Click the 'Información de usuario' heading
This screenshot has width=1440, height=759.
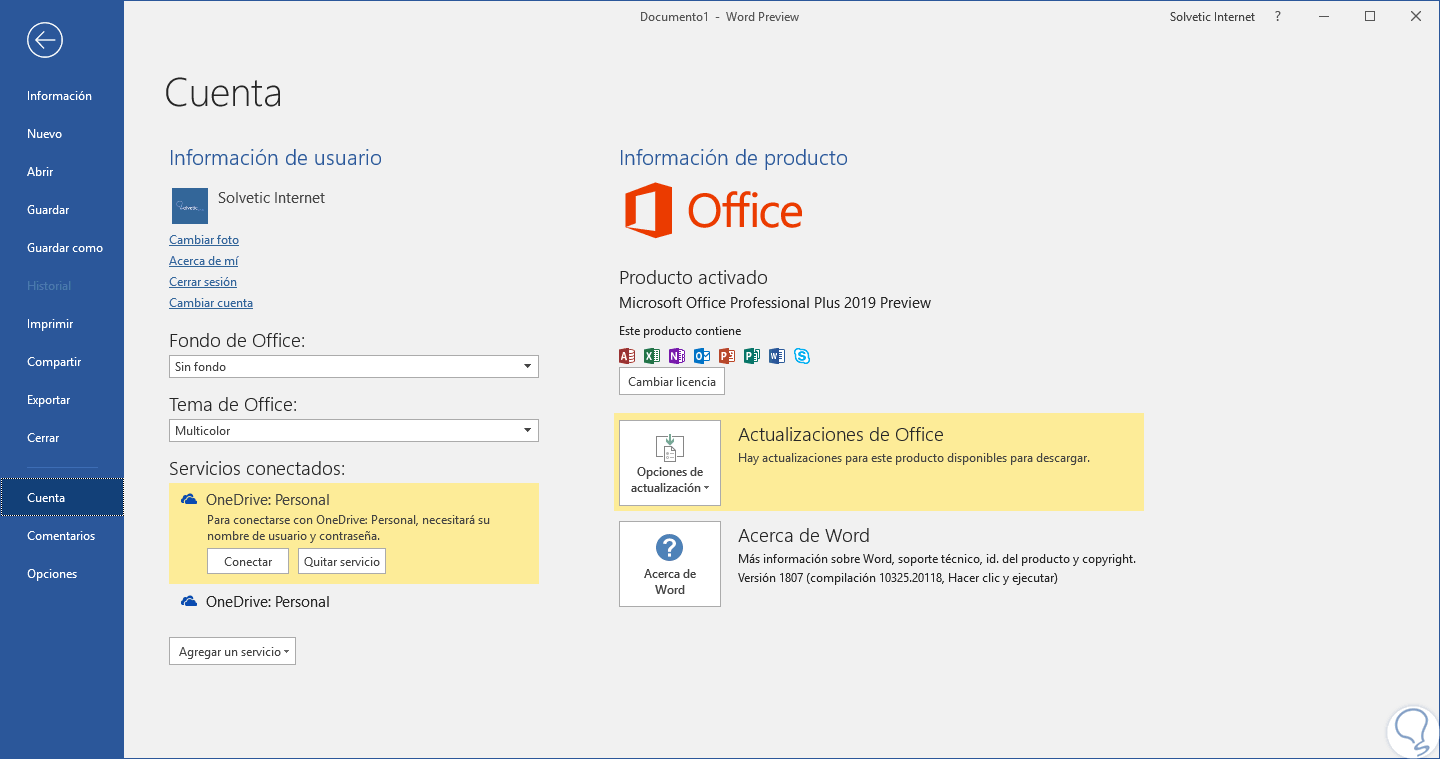[x=275, y=158]
